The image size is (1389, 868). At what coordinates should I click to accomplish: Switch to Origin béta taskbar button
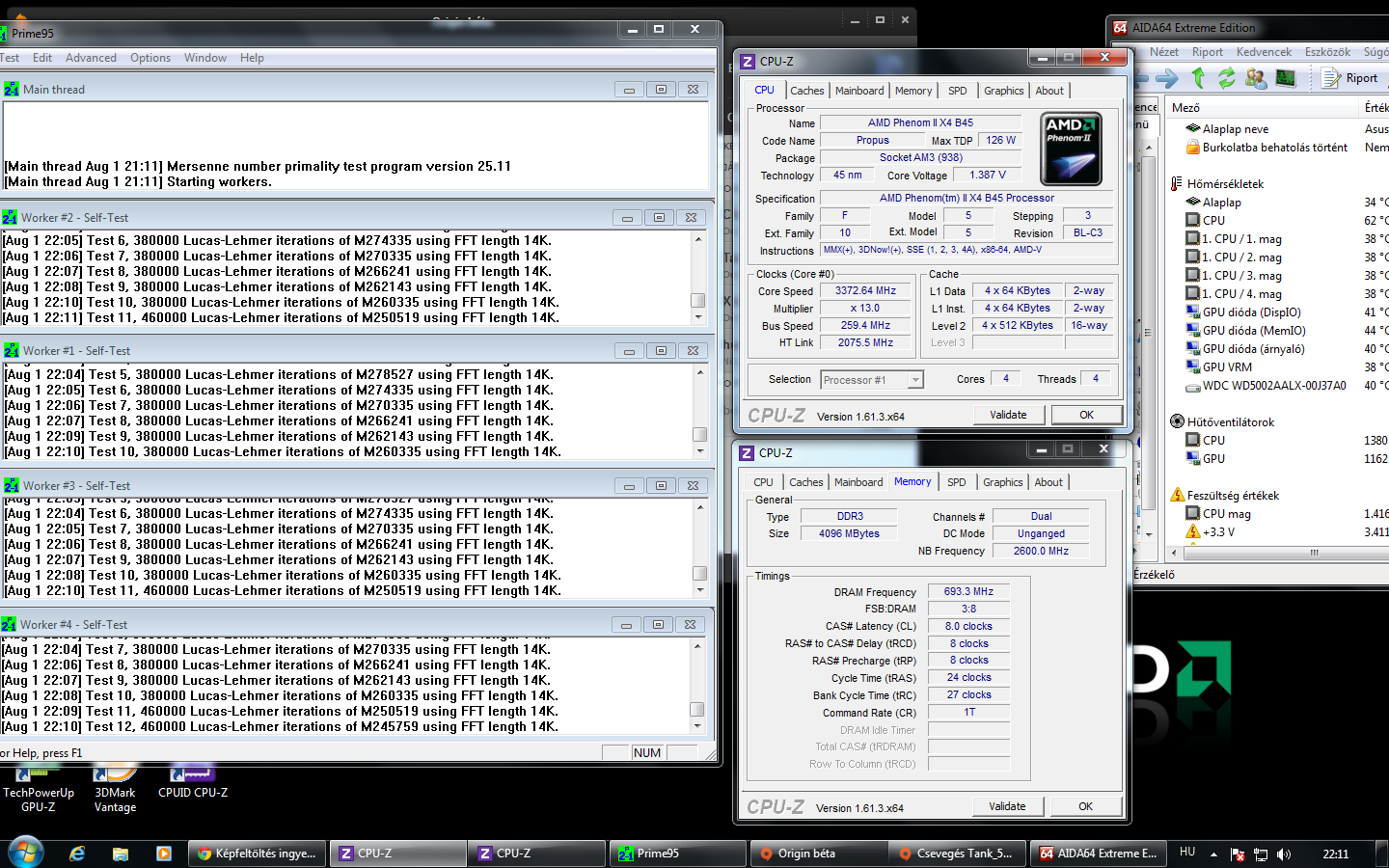[818, 854]
